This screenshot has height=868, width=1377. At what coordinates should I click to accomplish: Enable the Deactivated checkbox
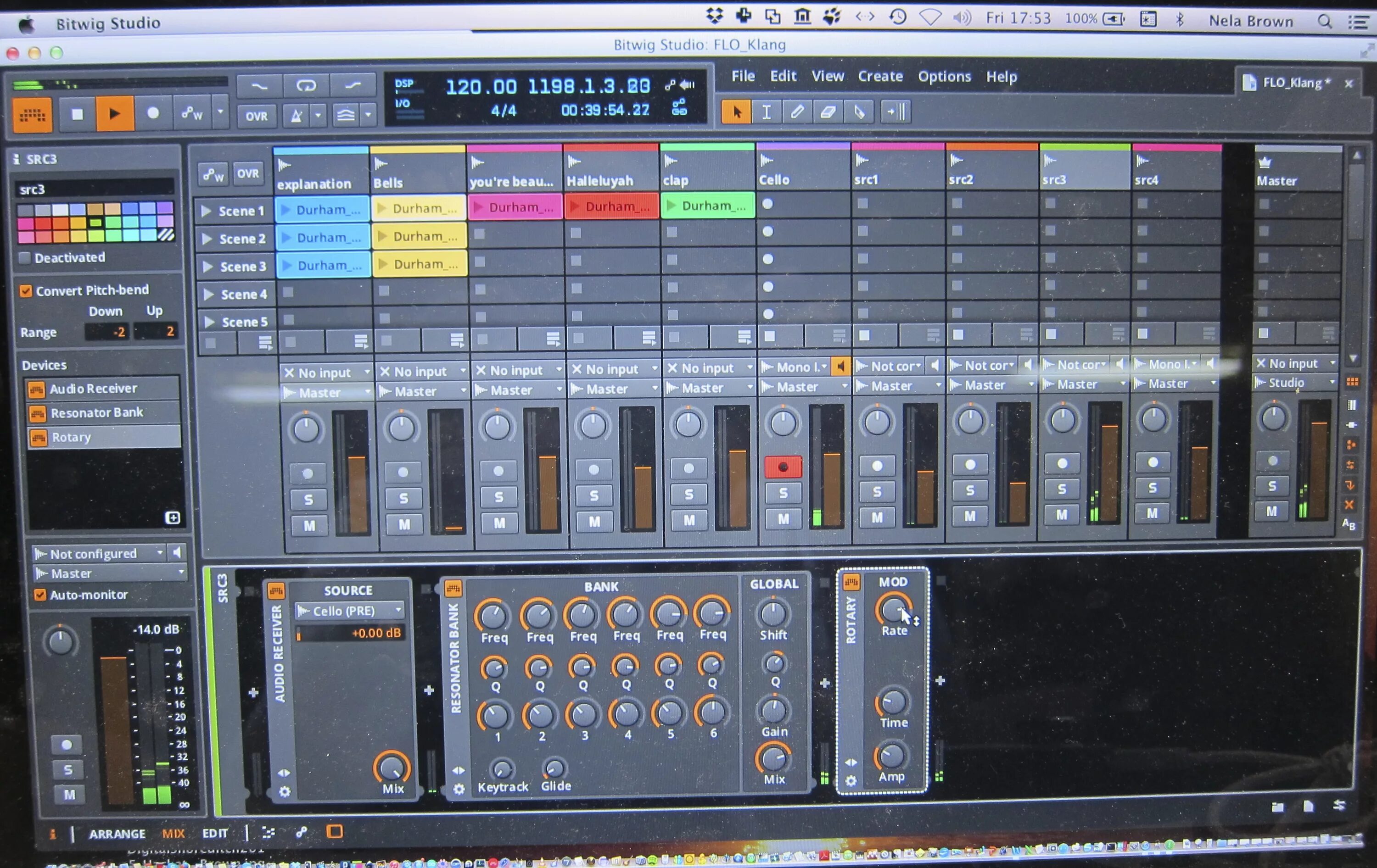tap(25, 258)
